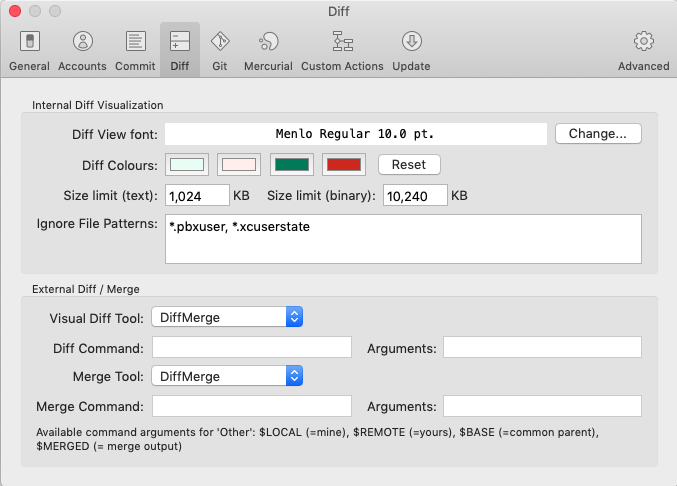The image size is (677, 486).
Task: Edit the text size limit field
Action: tap(197, 196)
